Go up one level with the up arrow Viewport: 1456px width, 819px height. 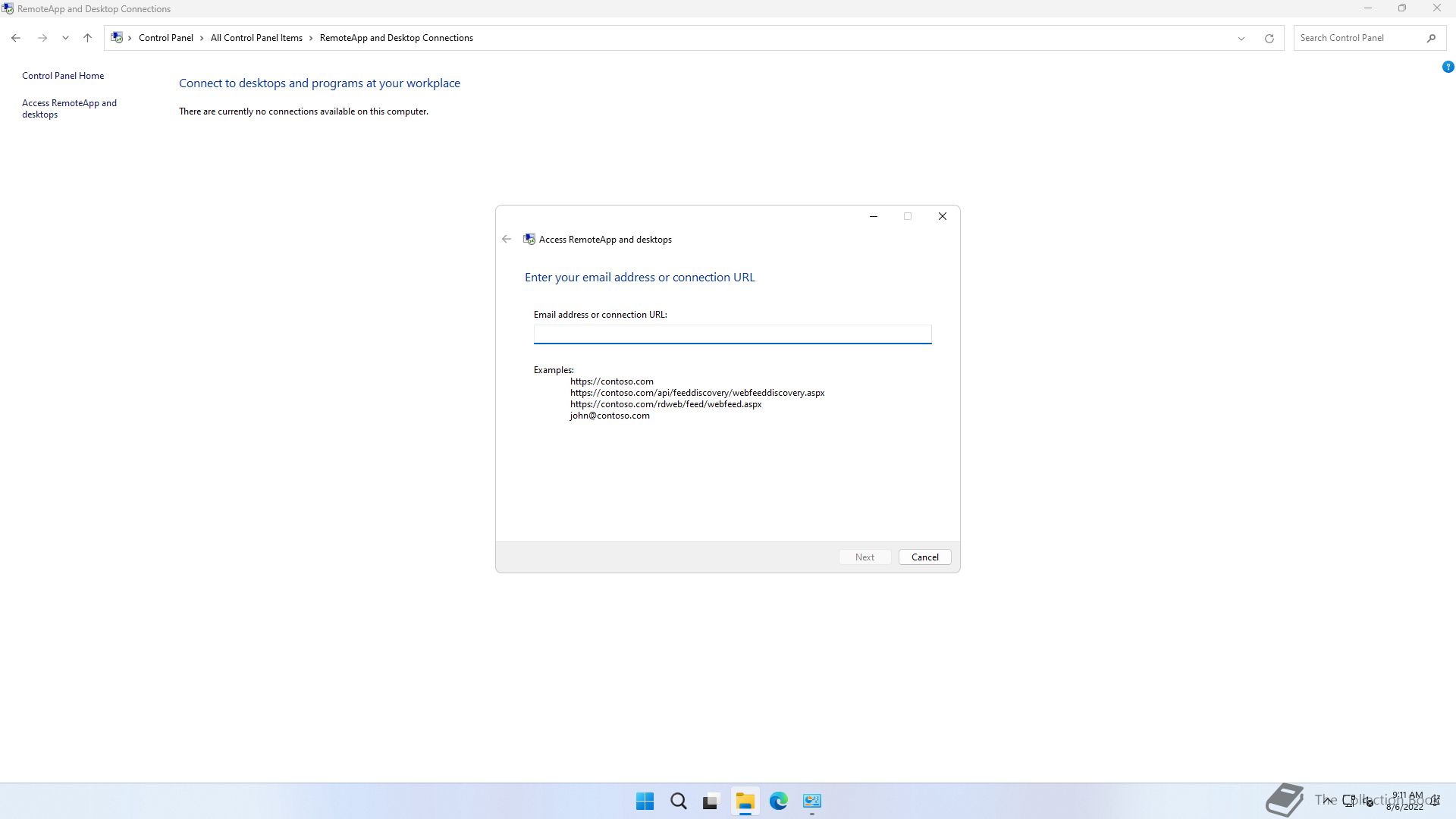pos(87,38)
